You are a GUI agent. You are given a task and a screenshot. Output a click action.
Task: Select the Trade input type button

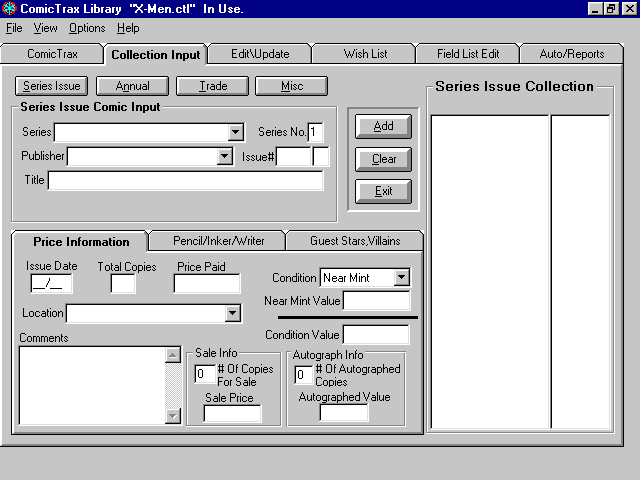(213, 87)
